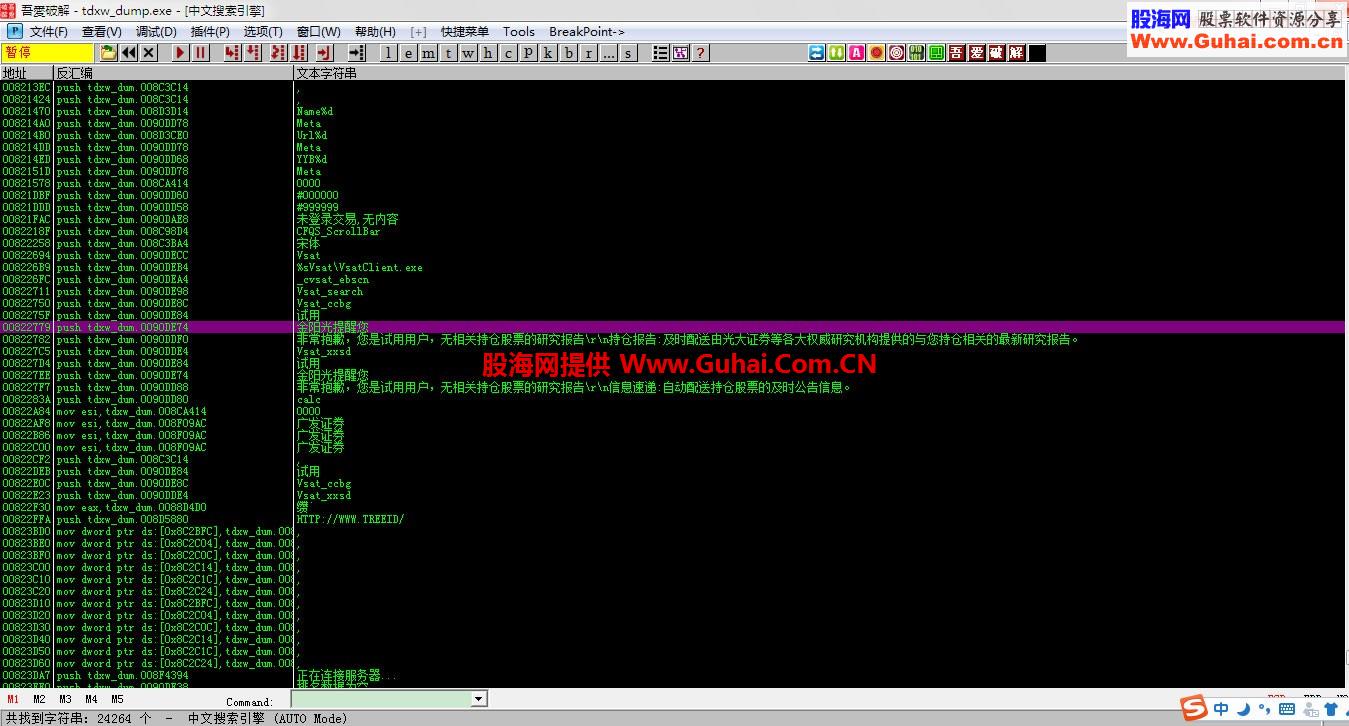Open Breakpoints window with 'b' button

(569, 53)
